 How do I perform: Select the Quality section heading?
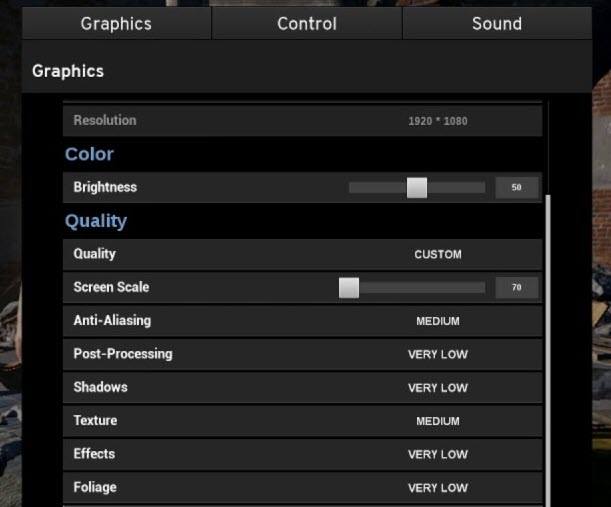(x=96, y=221)
